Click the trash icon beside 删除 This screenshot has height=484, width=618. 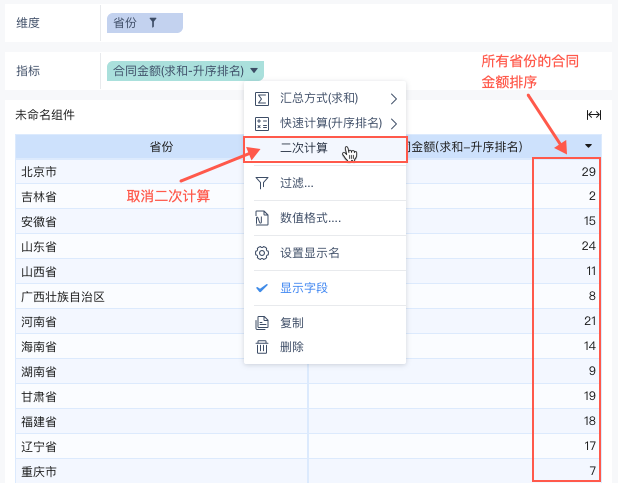262,347
